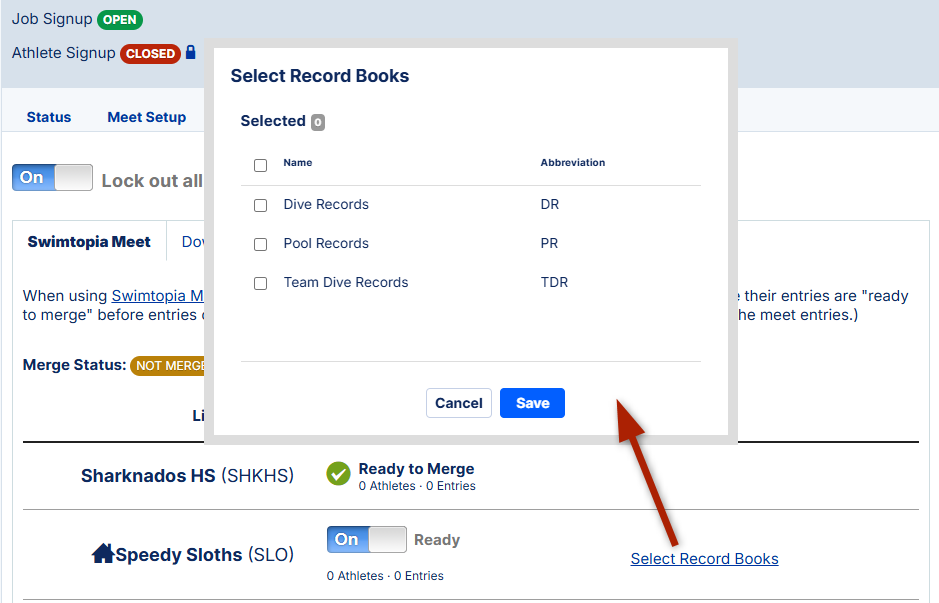Toggle the Lock out all switch

[x=53, y=177]
